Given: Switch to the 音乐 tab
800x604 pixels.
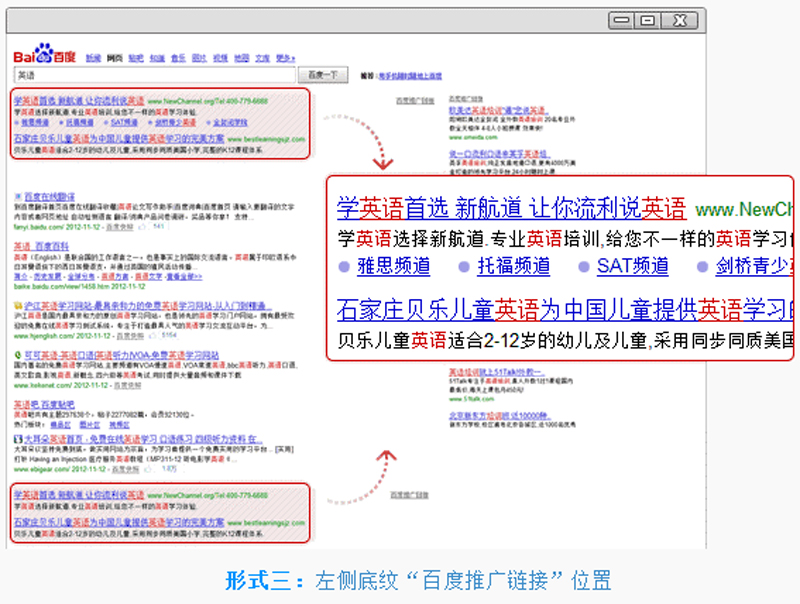Looking at the screenshot, I should click(x=178, y=58).
